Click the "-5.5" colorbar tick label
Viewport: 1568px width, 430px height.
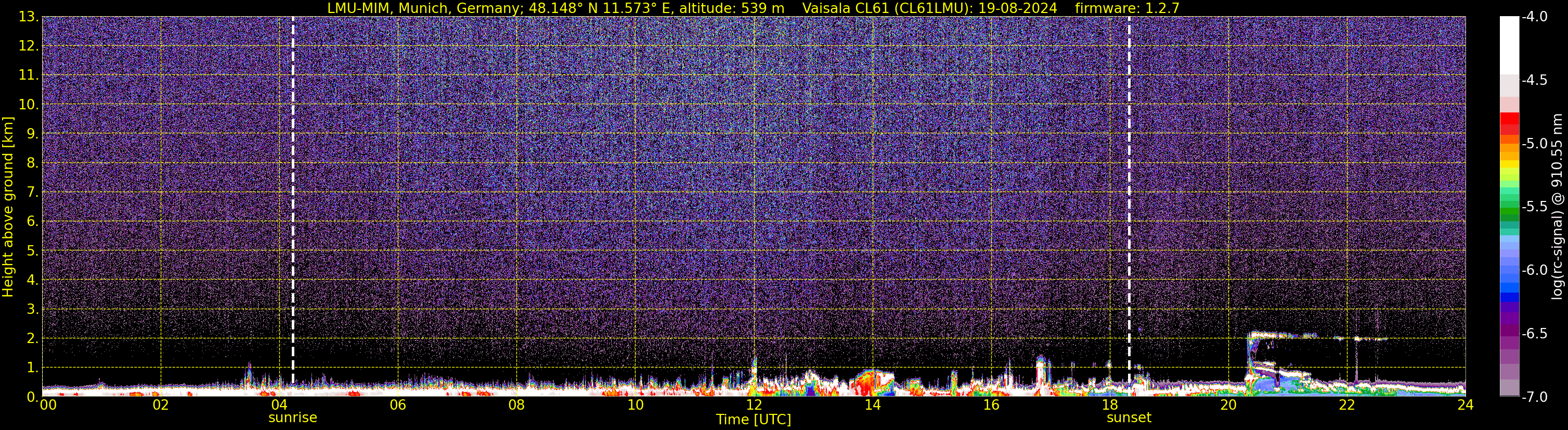tap(1535, 207)
